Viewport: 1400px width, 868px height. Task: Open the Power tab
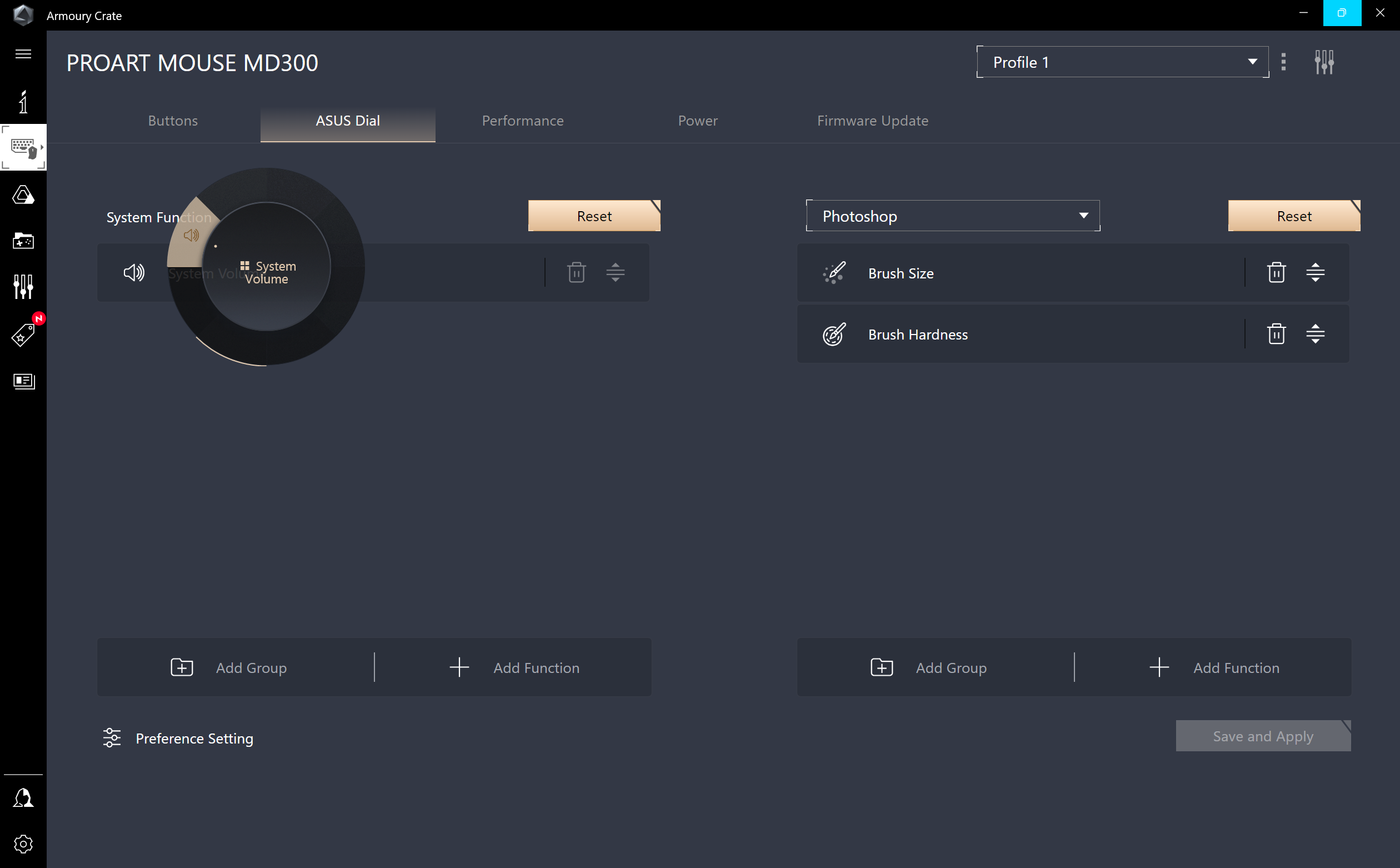pos(698,121)
